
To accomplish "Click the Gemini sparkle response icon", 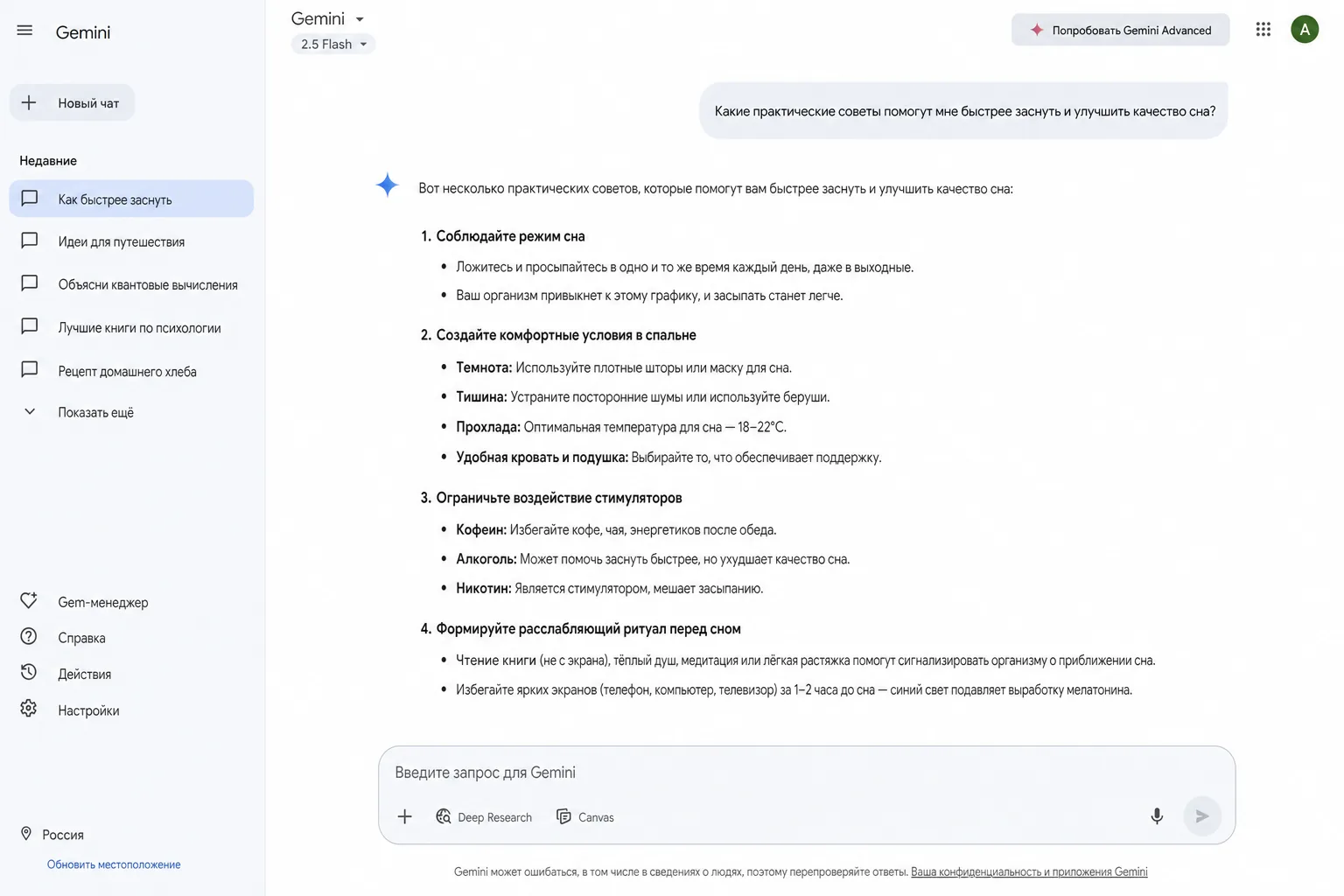I will pyautogui.click(x=388, y=185).
